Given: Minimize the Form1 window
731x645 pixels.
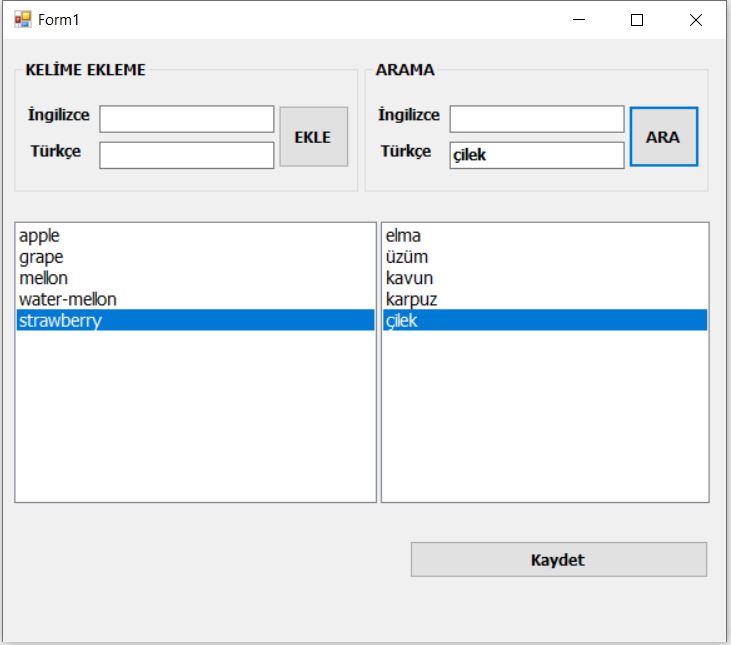Looking at the screenshot, I should pos(579,20).
